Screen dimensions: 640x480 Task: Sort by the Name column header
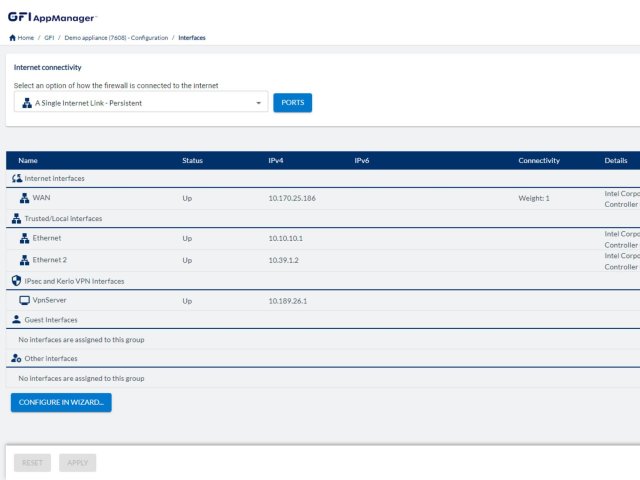coord(28,160)
